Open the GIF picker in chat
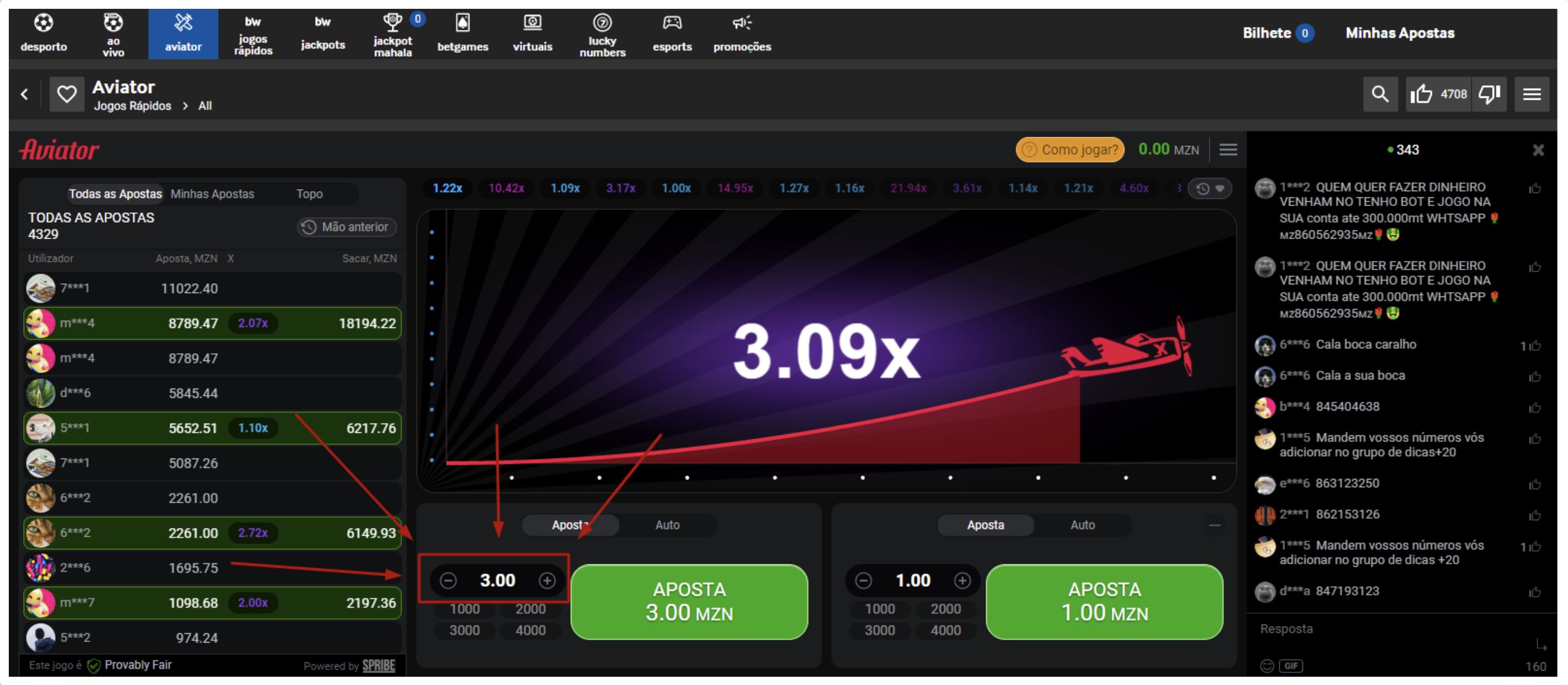 [1290, 666]
